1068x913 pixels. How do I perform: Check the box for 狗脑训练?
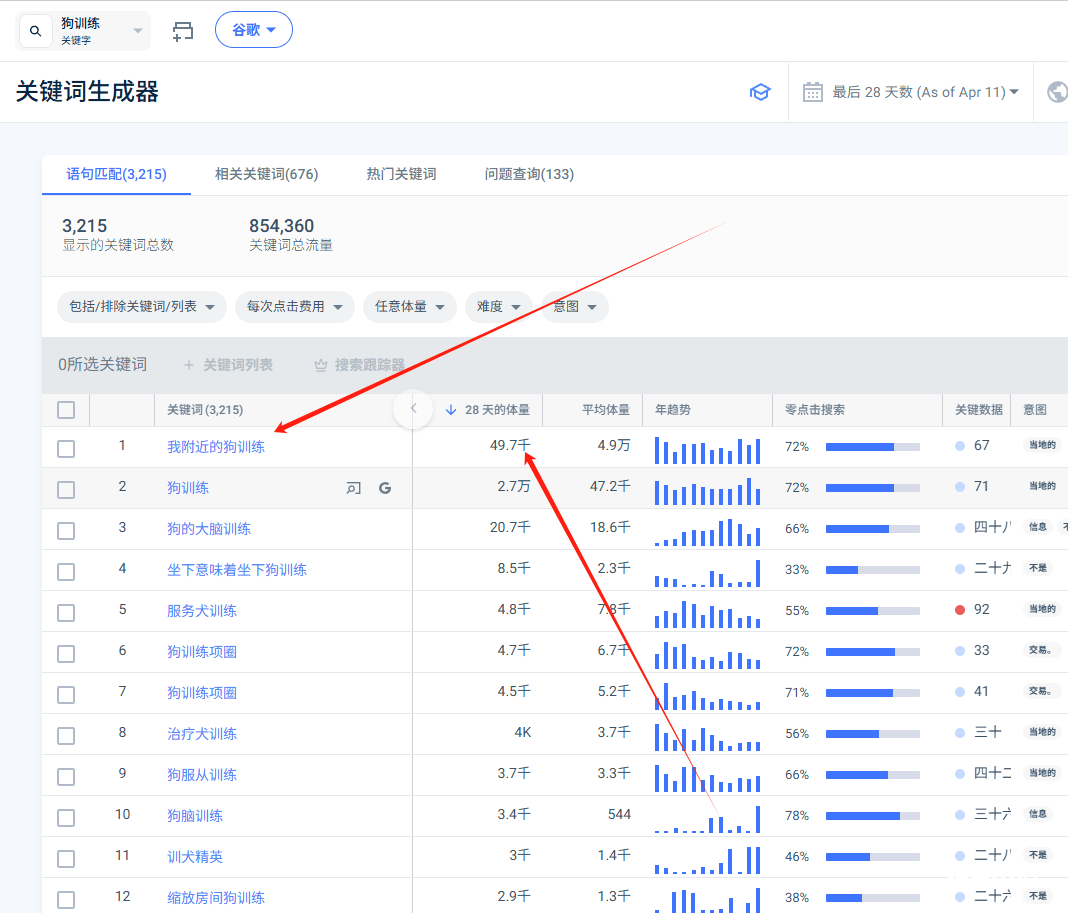tap(66, 818)
